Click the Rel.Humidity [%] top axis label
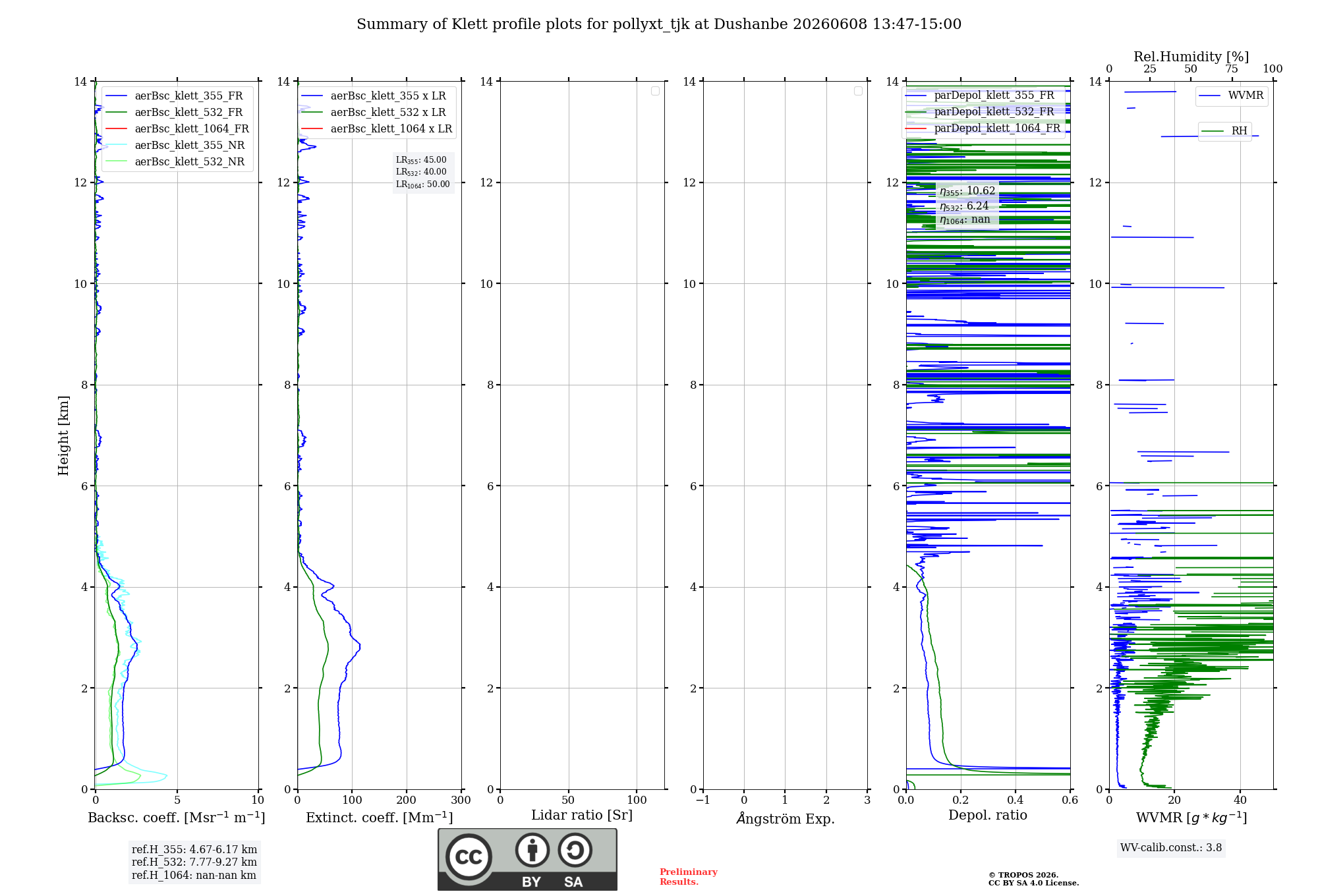Screen dimensions: 1318x896 (x=1191, y=57)
